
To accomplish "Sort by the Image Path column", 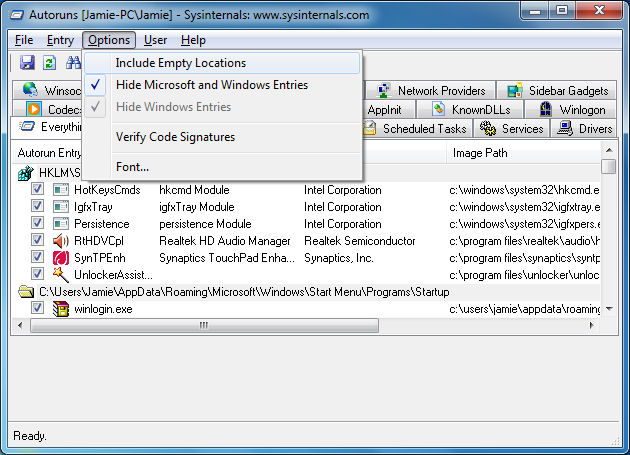I will (x=522, y=153).
